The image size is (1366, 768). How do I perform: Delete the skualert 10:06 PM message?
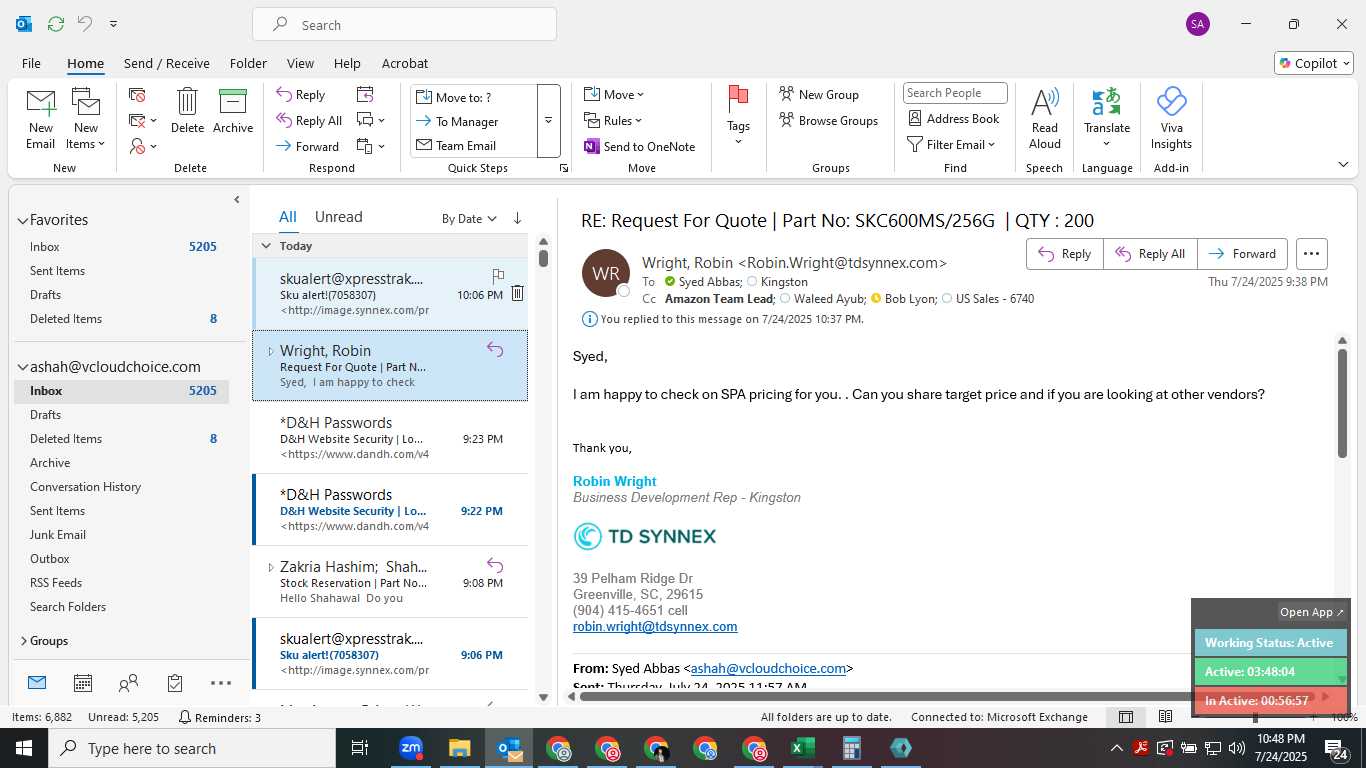tap(517, 293)
